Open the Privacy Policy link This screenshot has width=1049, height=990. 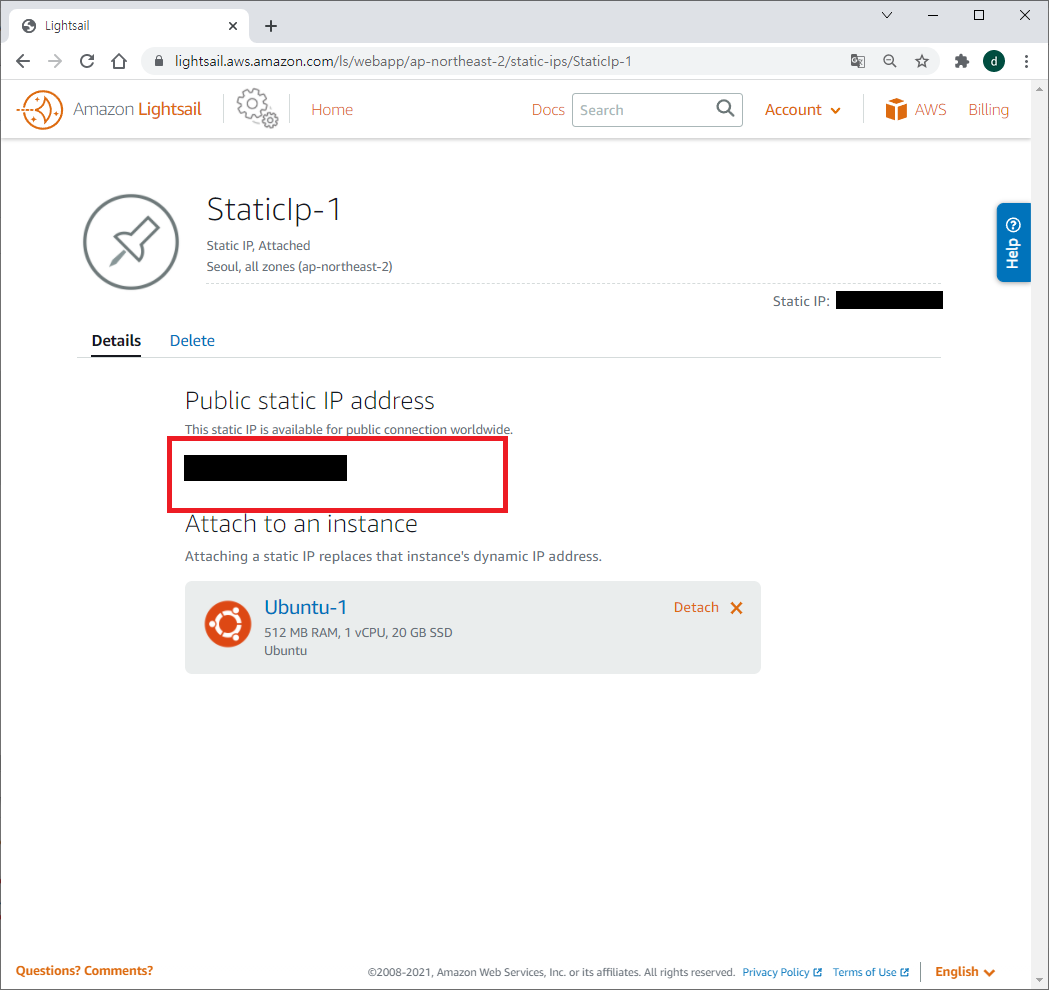point(781,972)
